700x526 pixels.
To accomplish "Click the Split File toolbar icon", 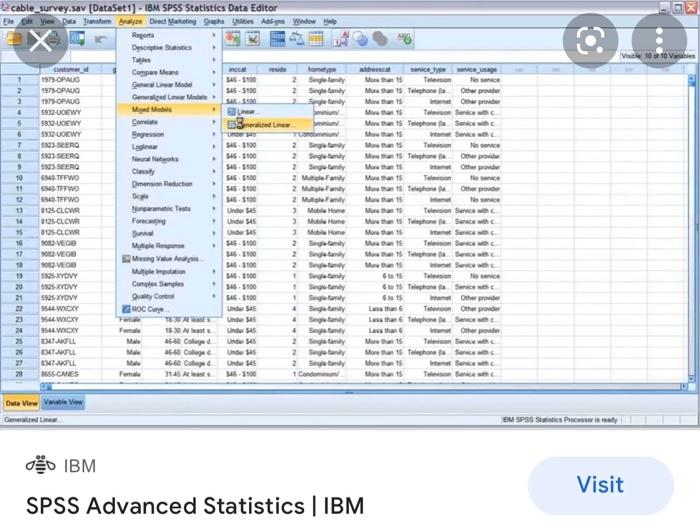I will pyautogui.click(x=277, y=39).
